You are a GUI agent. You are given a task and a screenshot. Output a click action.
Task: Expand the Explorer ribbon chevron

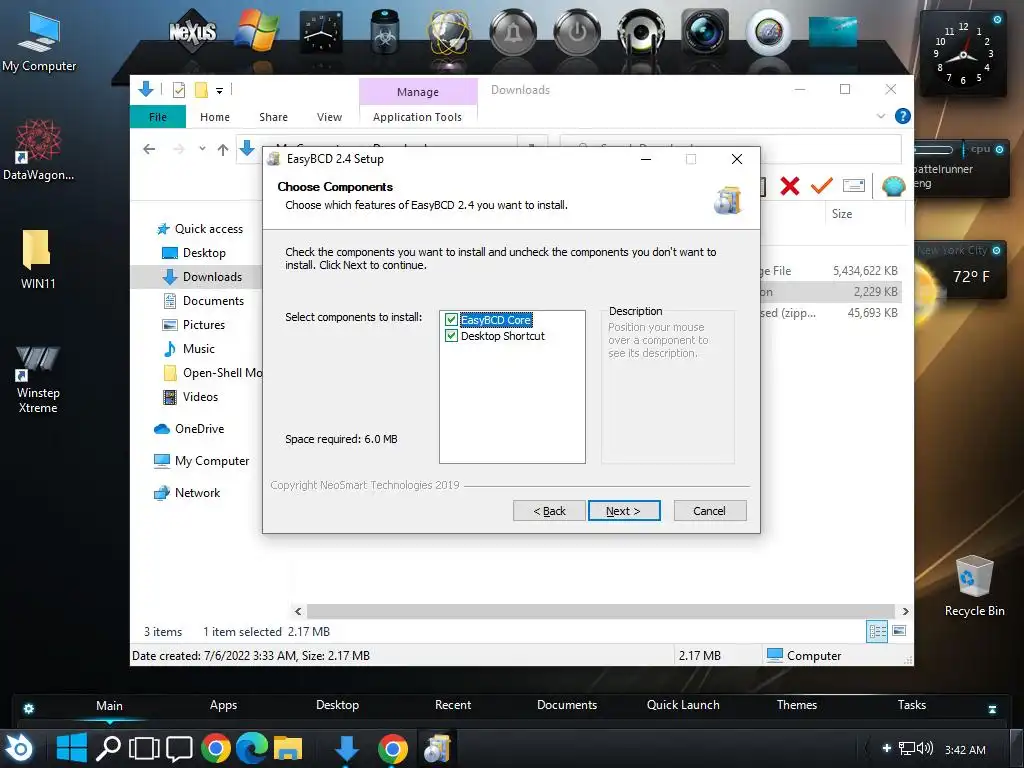coord(881,116)
